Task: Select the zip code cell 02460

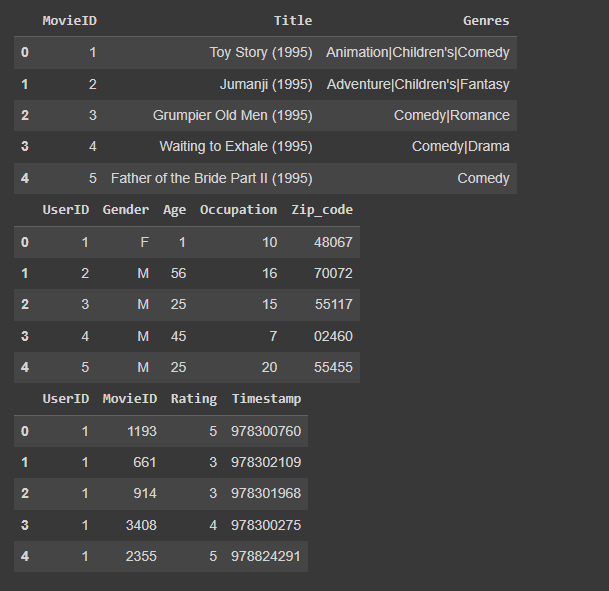Action: coord(333,336)
